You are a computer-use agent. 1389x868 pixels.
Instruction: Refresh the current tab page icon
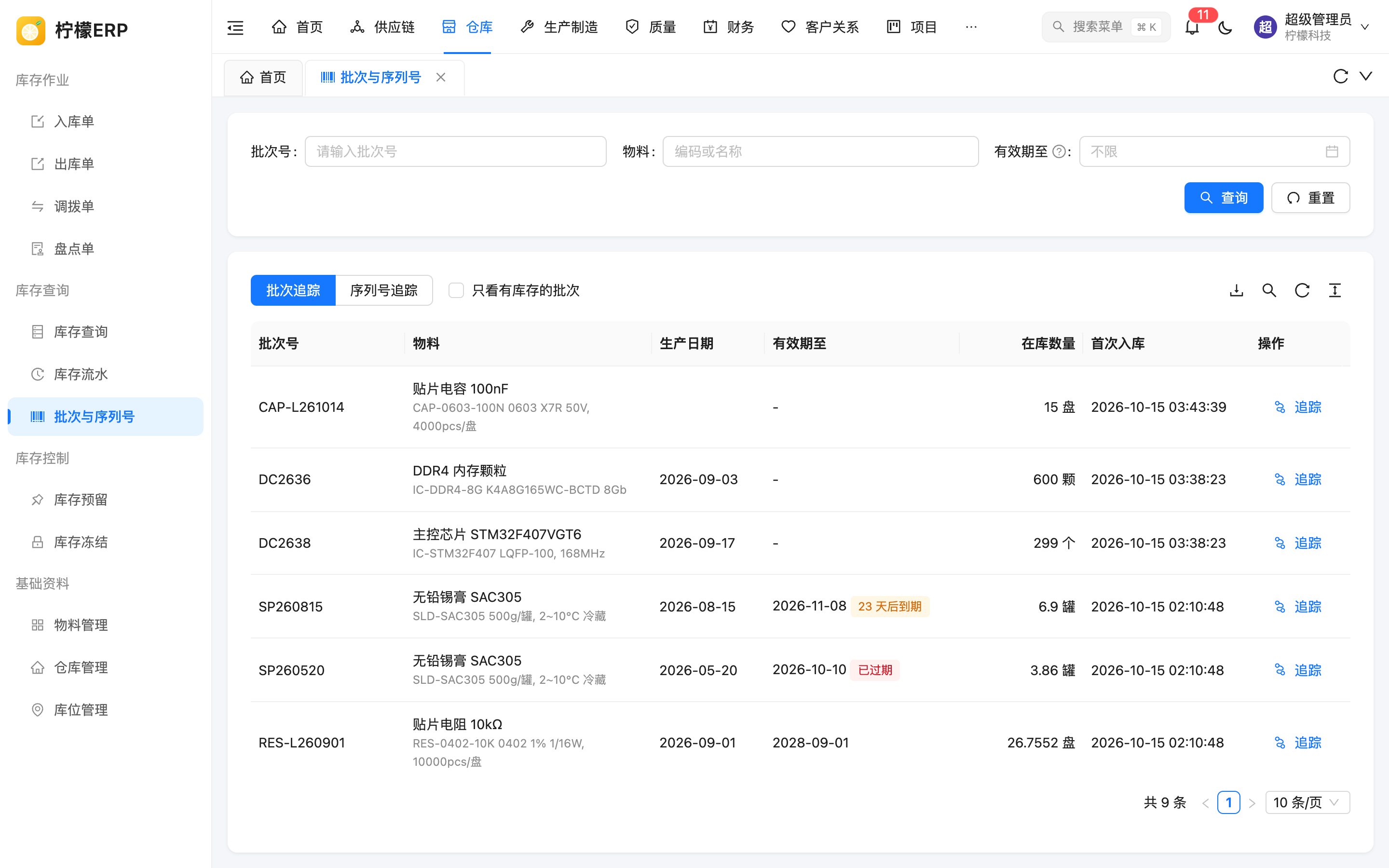(x=1340, y=76)
